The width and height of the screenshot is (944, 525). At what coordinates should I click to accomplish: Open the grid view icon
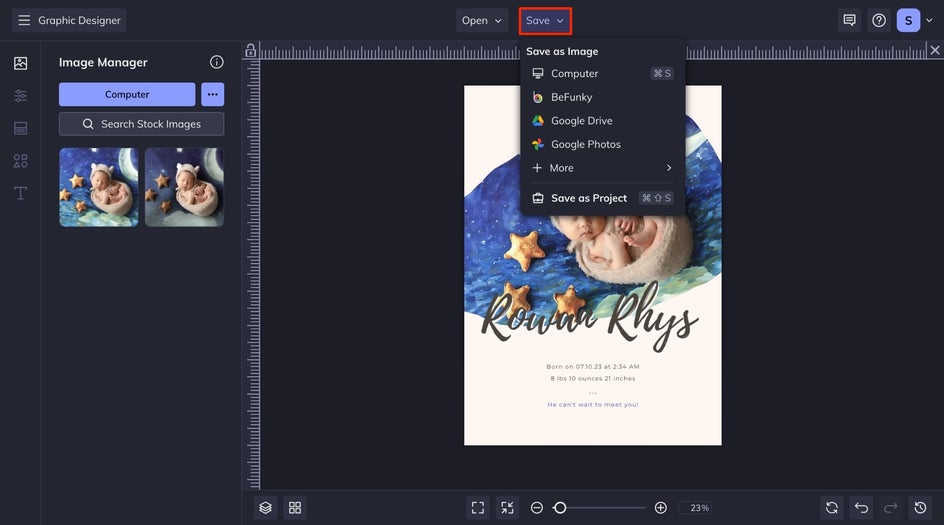[x=295, y=508]
